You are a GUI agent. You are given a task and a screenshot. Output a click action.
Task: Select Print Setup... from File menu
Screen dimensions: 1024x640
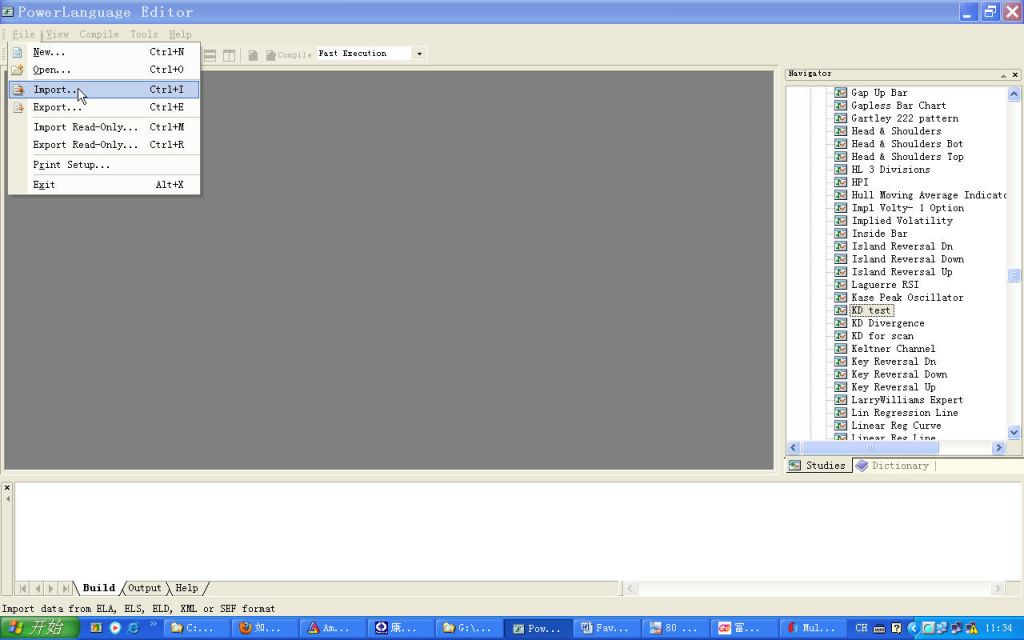pyautogui.click(x=104, y=165)
